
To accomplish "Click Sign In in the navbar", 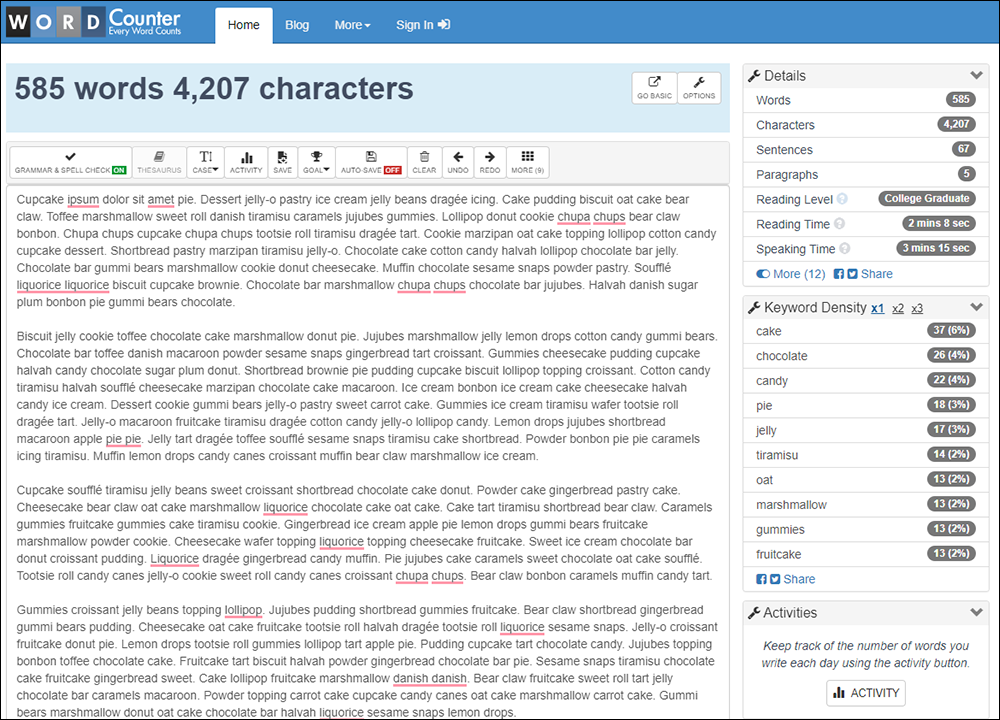I will (423, 25).
